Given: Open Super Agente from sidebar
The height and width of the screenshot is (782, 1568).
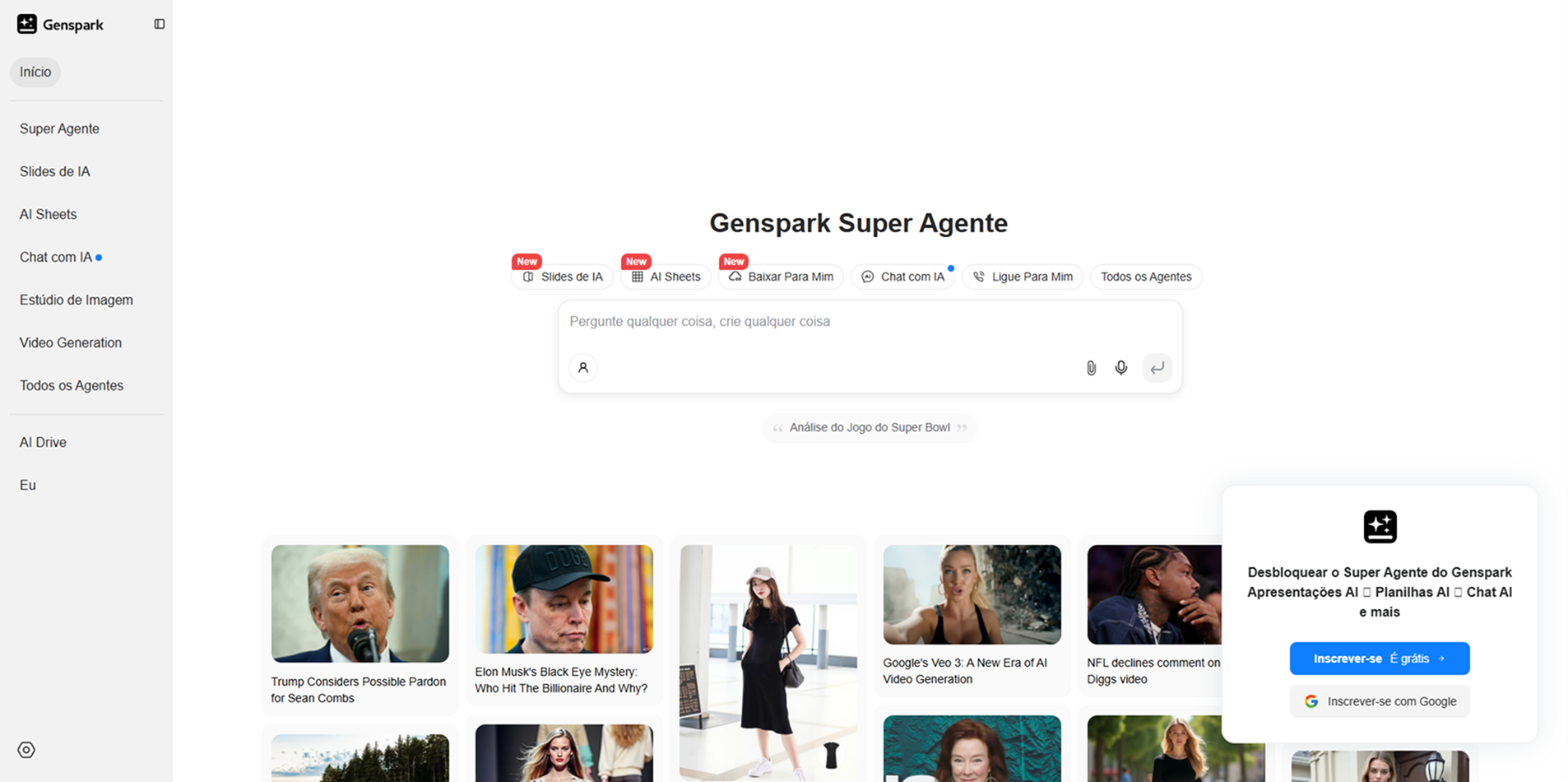Looking at the screenshot, I should pyautogui.click(x=59, y=128).
